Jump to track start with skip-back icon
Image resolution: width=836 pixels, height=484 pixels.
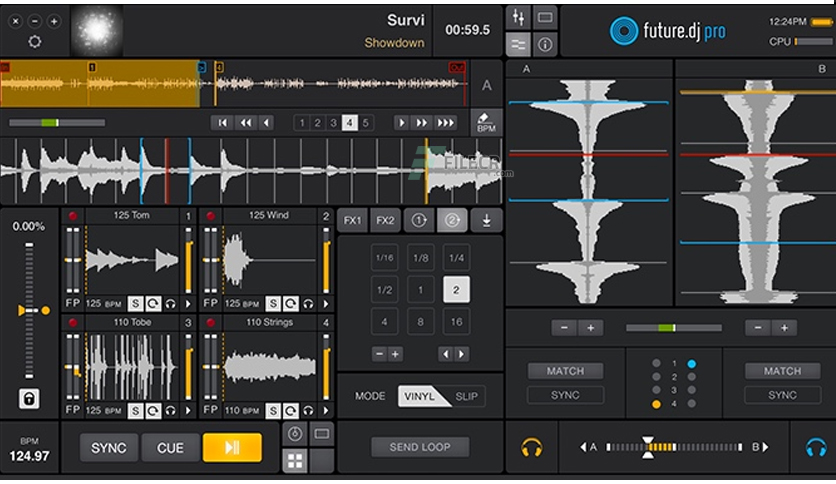222,123
